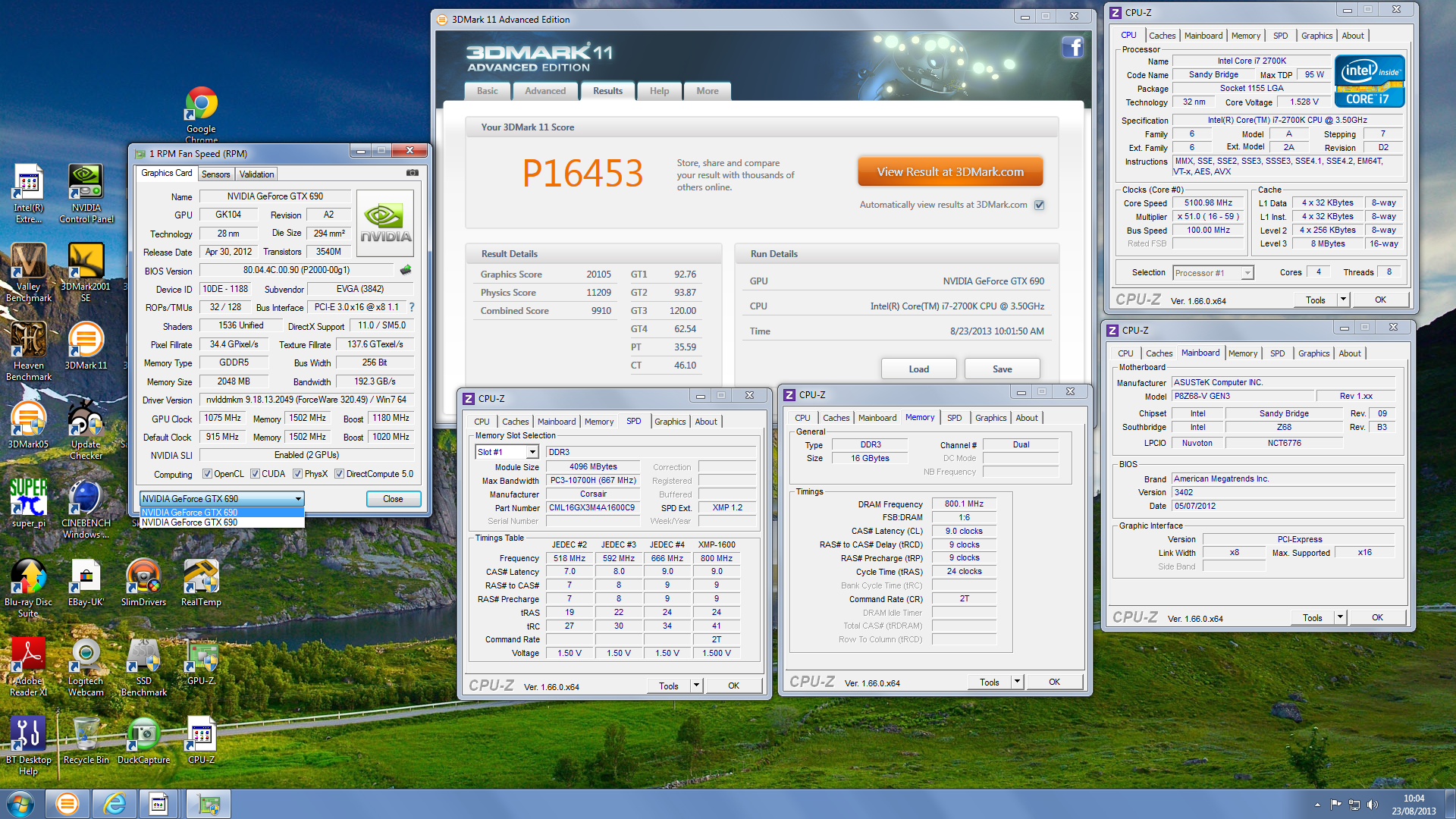Open NVIDIA Control Panel shortcut
This screenshot has height=819, width=1456.
pos(86,194)
